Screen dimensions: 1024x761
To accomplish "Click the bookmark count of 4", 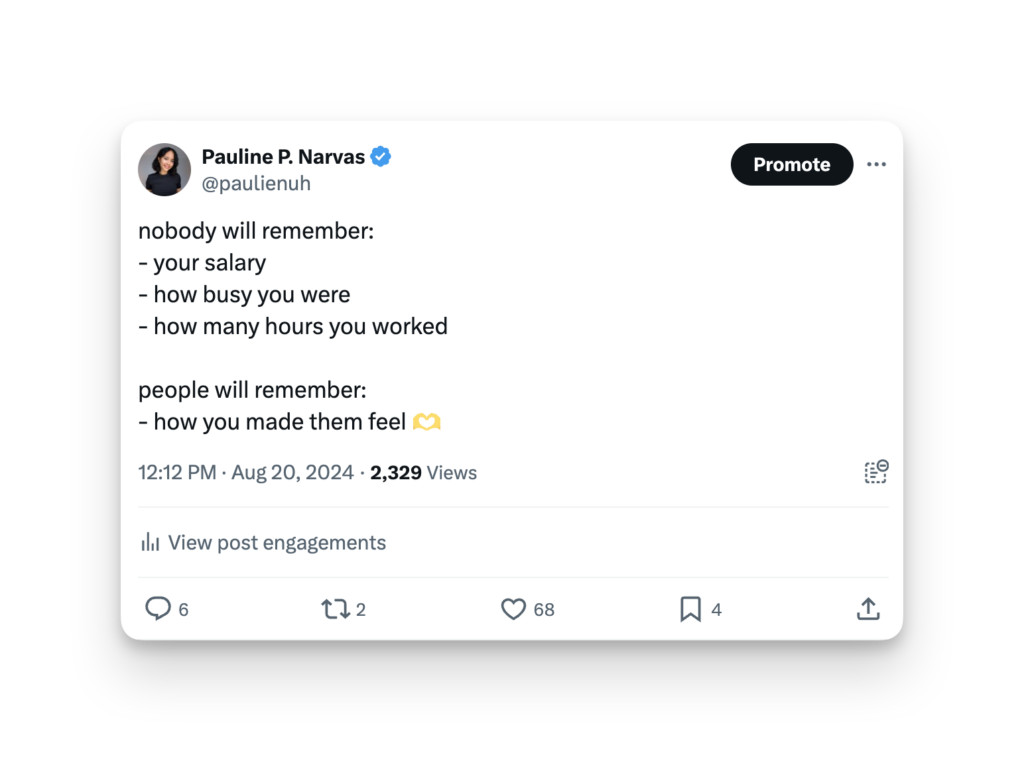I will pos(716,610).
